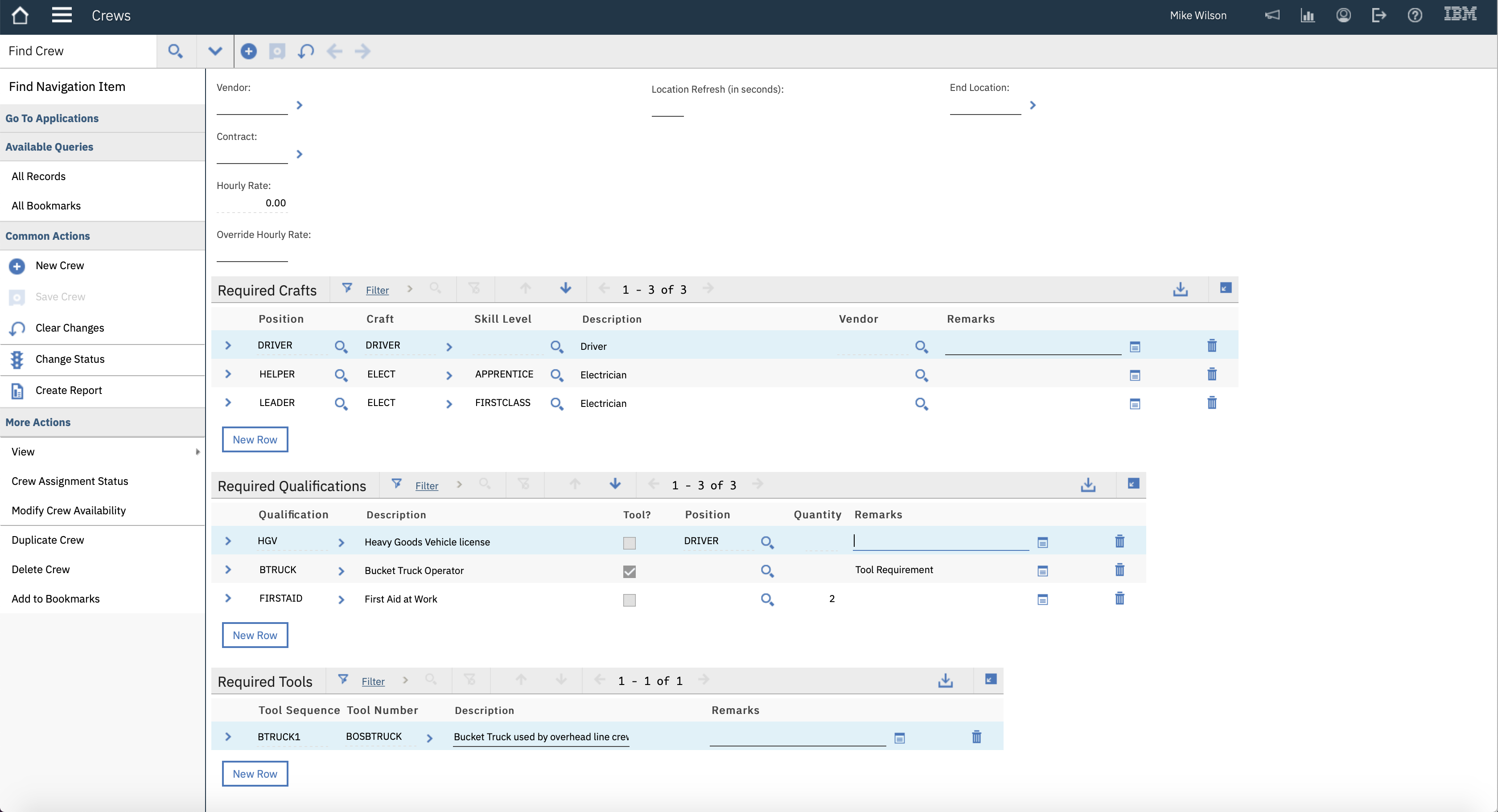Delete the DRIVER required craft row
Screen dimensions: 1498x812
coord(1212,346)
